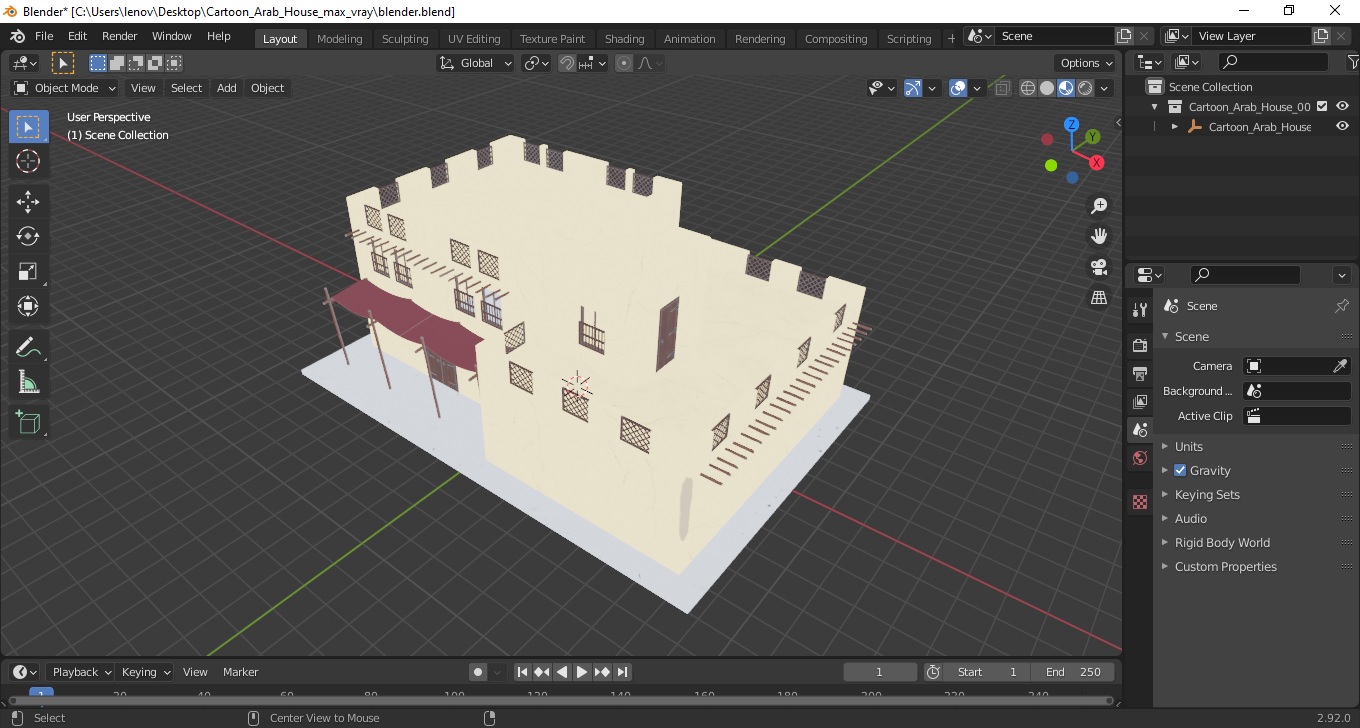The width and height of the screenshot is (1360, 728).
Task: Choose the Add Cube tool
Action: (x=28, y=422)
